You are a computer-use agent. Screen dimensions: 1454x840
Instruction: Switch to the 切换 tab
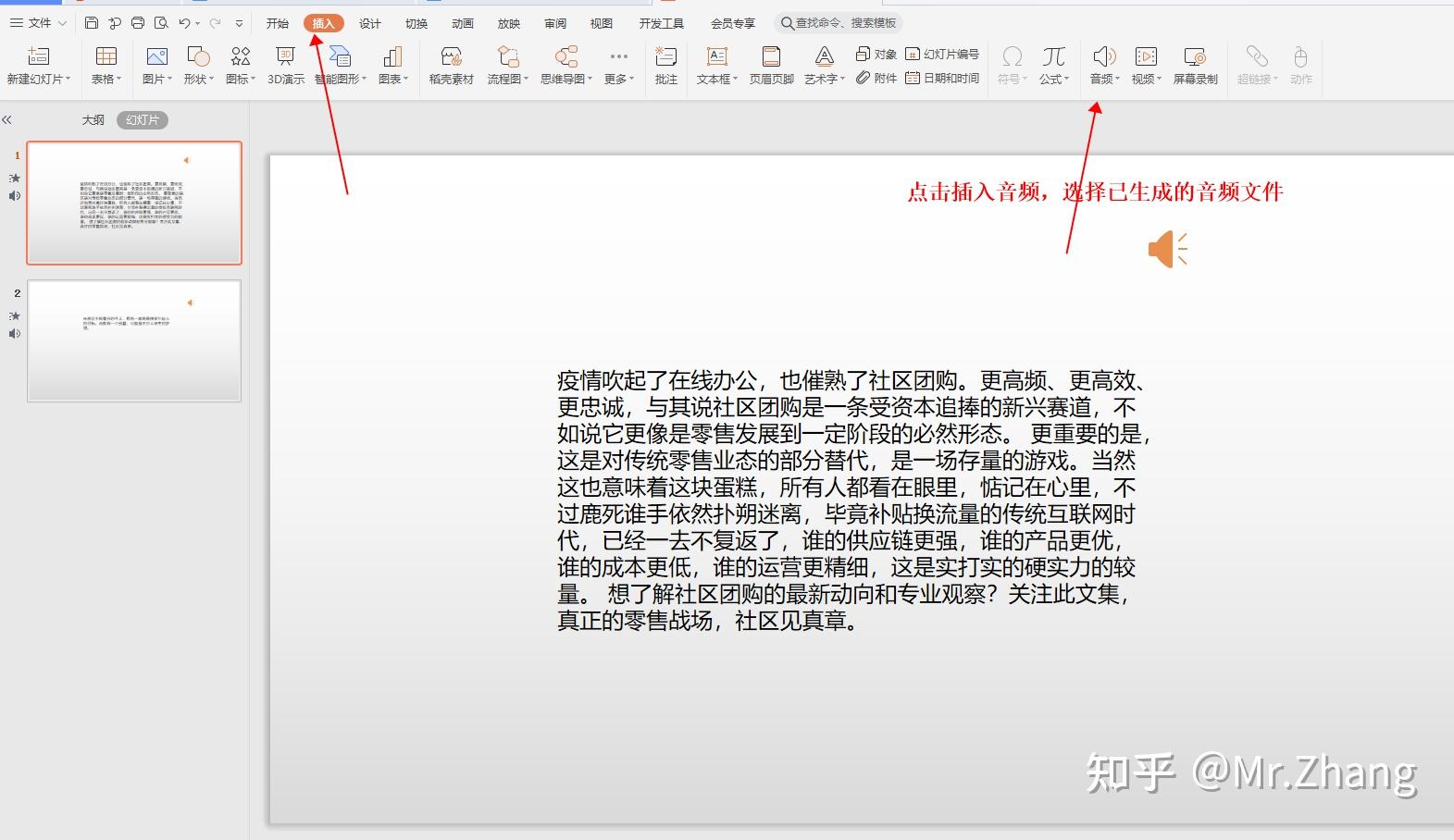click(416, 23)
